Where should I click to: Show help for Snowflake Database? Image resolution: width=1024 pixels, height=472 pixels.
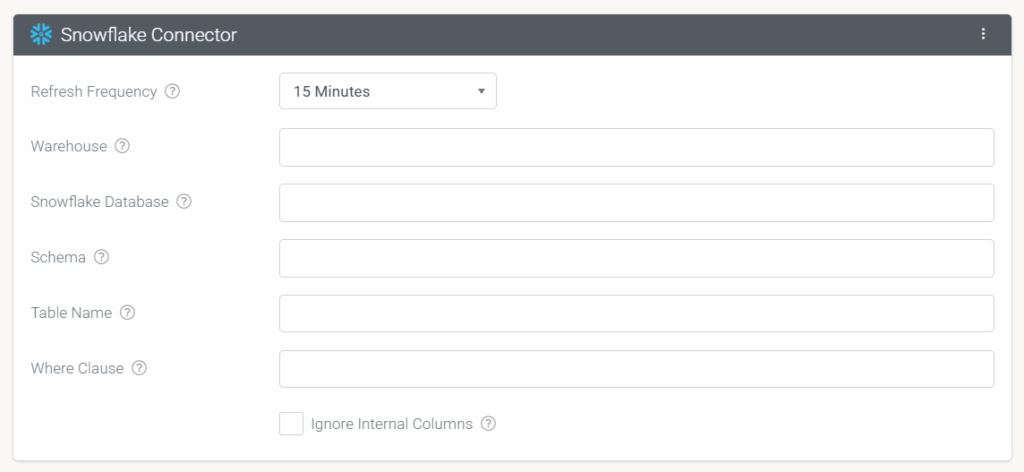click(x=184, y=202)
